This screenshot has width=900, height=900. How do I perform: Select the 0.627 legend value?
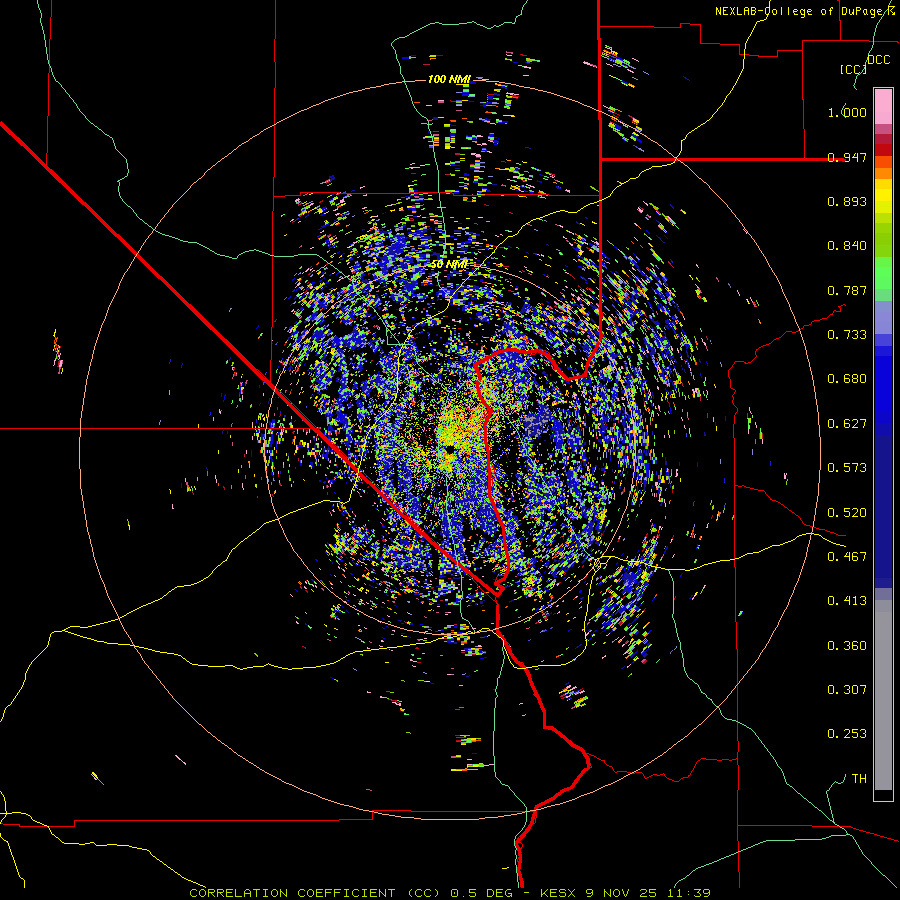click(x=847, y=424)
